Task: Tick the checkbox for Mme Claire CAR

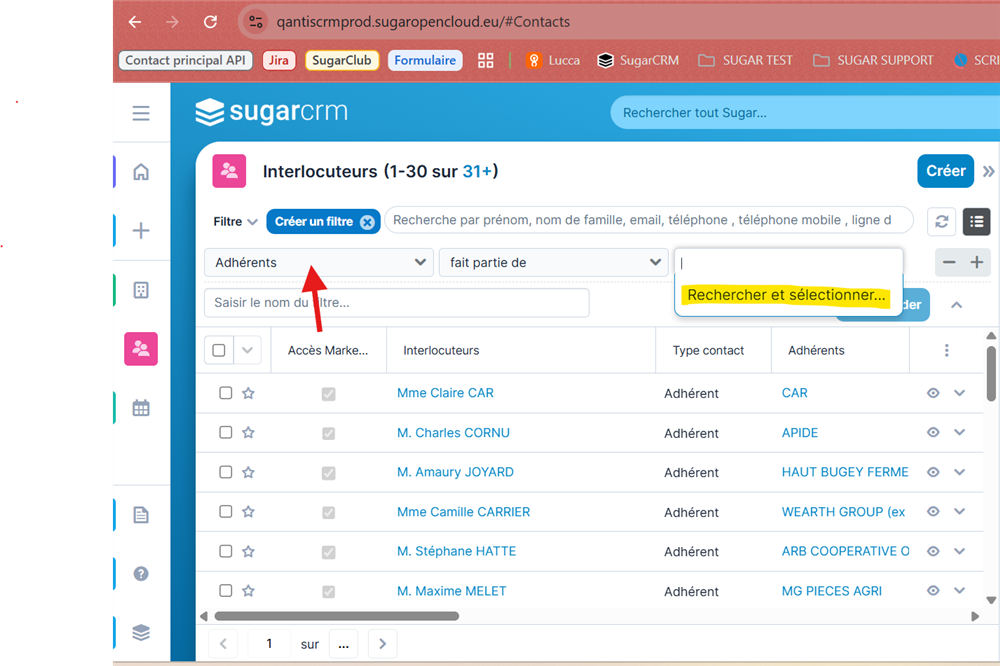Action: (226, 393)
